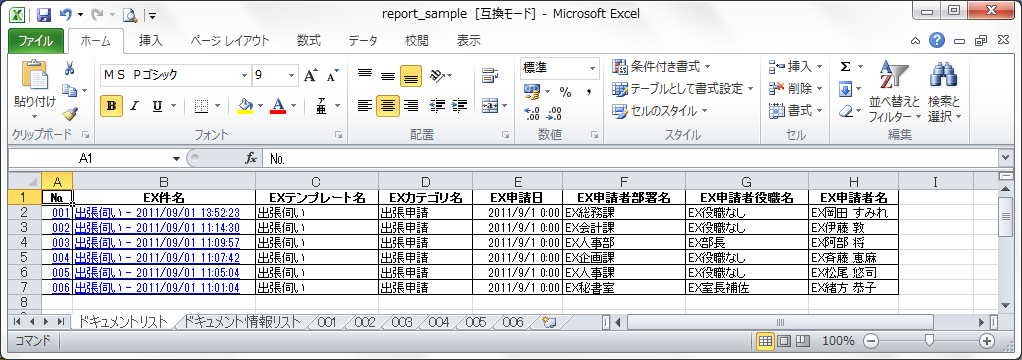
Task: Click the Cut scissors icon
Action: tap(69, 67)
